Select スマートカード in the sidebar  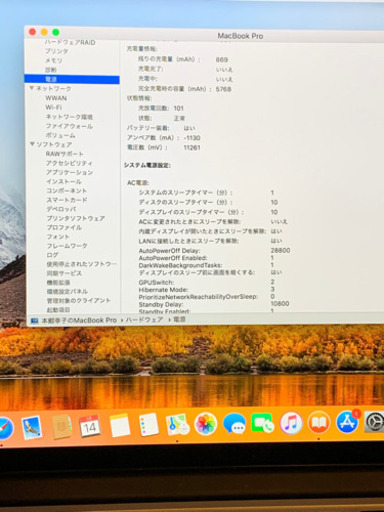pyautogui.click(x=67, y=200)
